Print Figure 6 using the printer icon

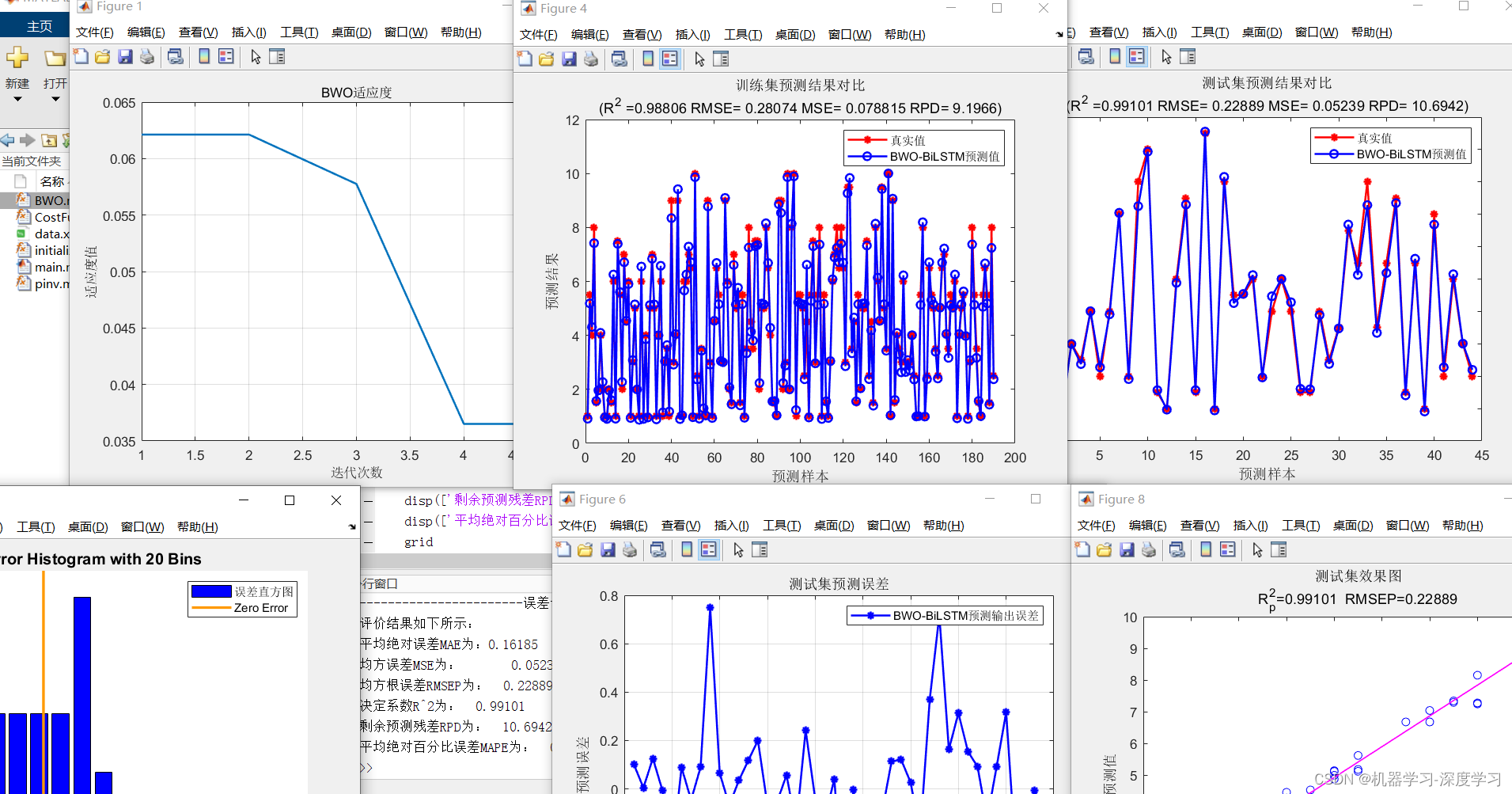click(x=630, y=549)
